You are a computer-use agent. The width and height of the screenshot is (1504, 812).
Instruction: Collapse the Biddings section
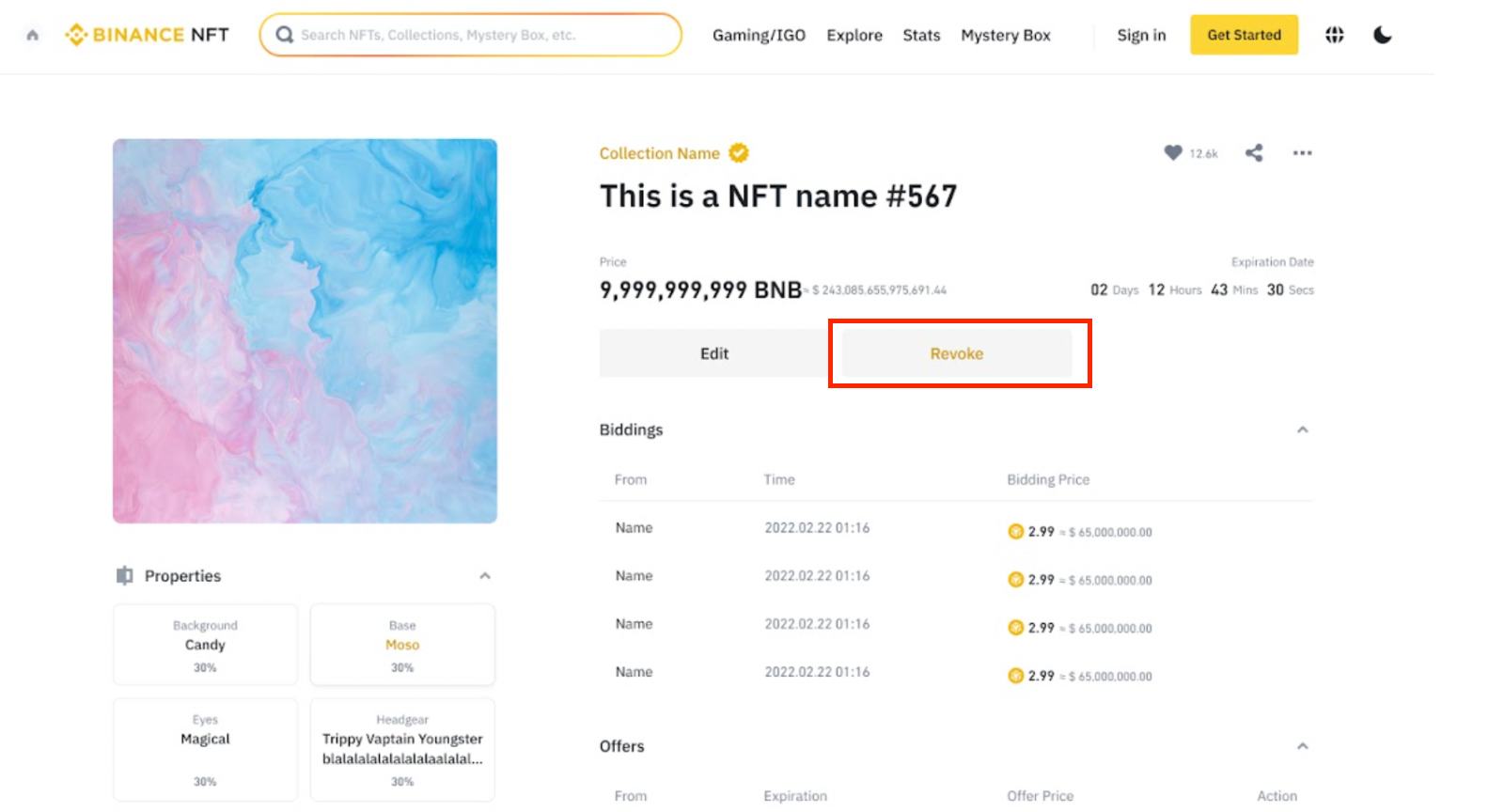[x=1302, y=429]
